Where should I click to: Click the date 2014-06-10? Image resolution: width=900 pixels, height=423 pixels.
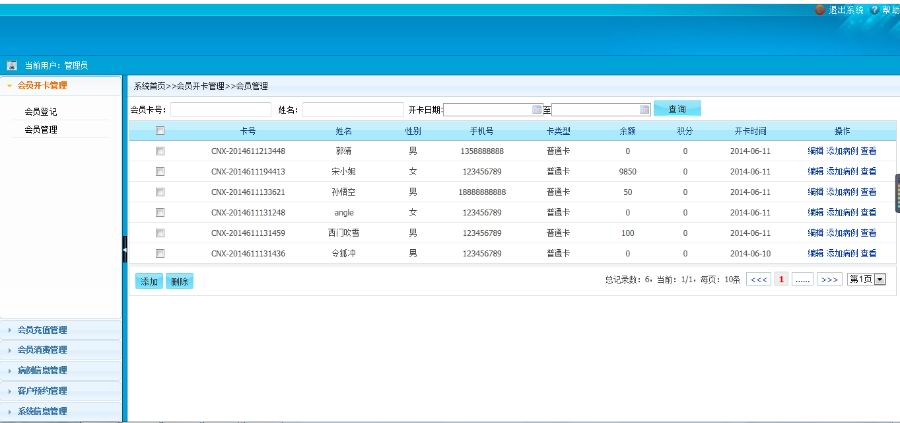pos(750,253)
